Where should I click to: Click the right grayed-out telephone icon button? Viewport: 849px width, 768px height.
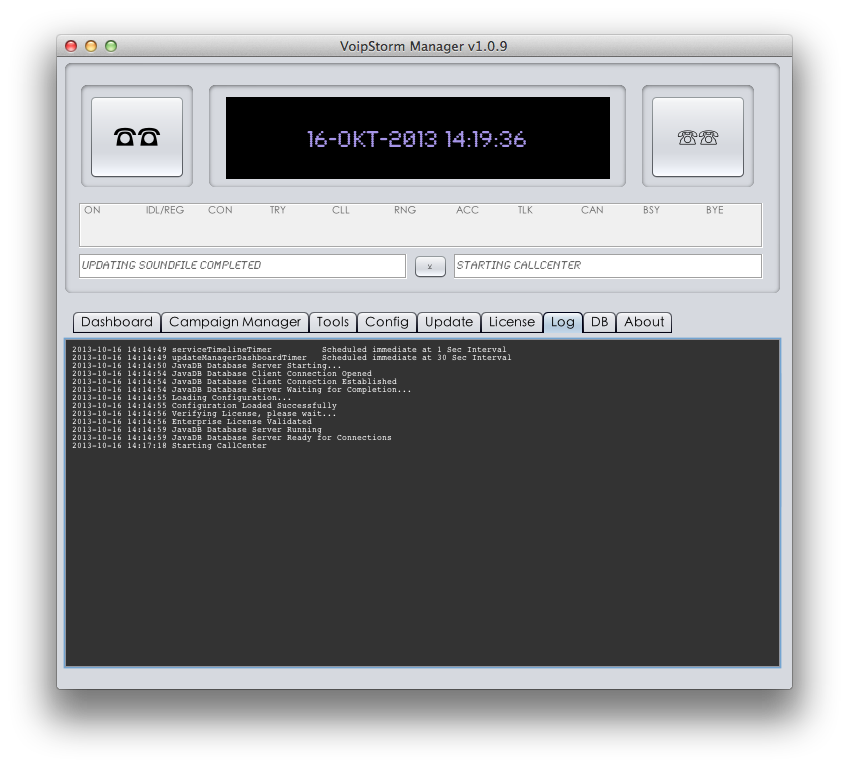[x=697, y=137]
